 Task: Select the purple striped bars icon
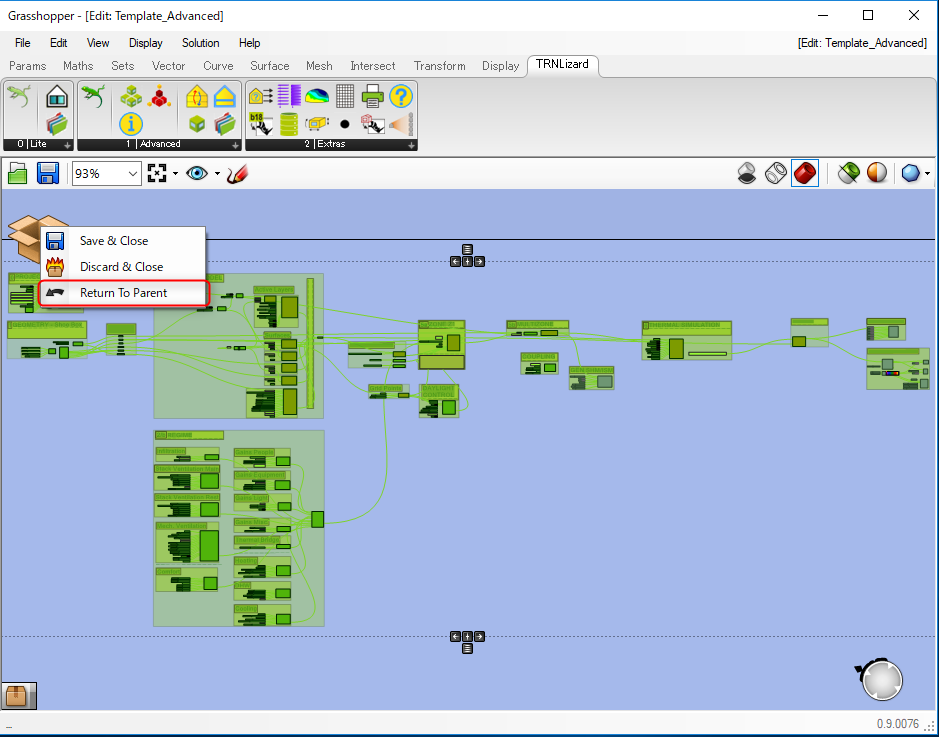289,96
